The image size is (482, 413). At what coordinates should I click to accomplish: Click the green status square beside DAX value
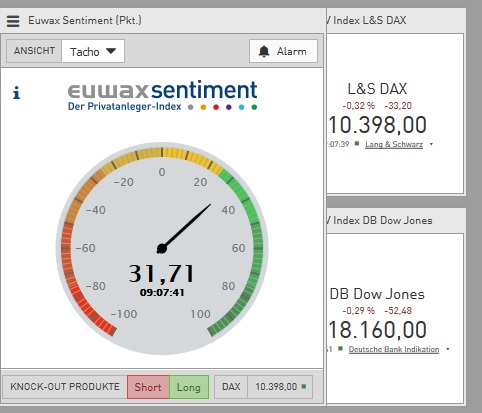coord(304,386)
